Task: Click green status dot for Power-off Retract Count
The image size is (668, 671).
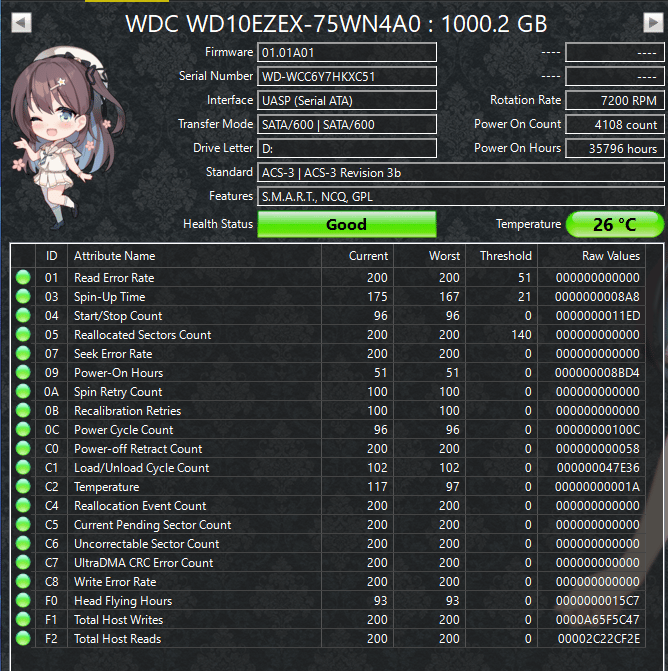Action: (x=23, y=448)
